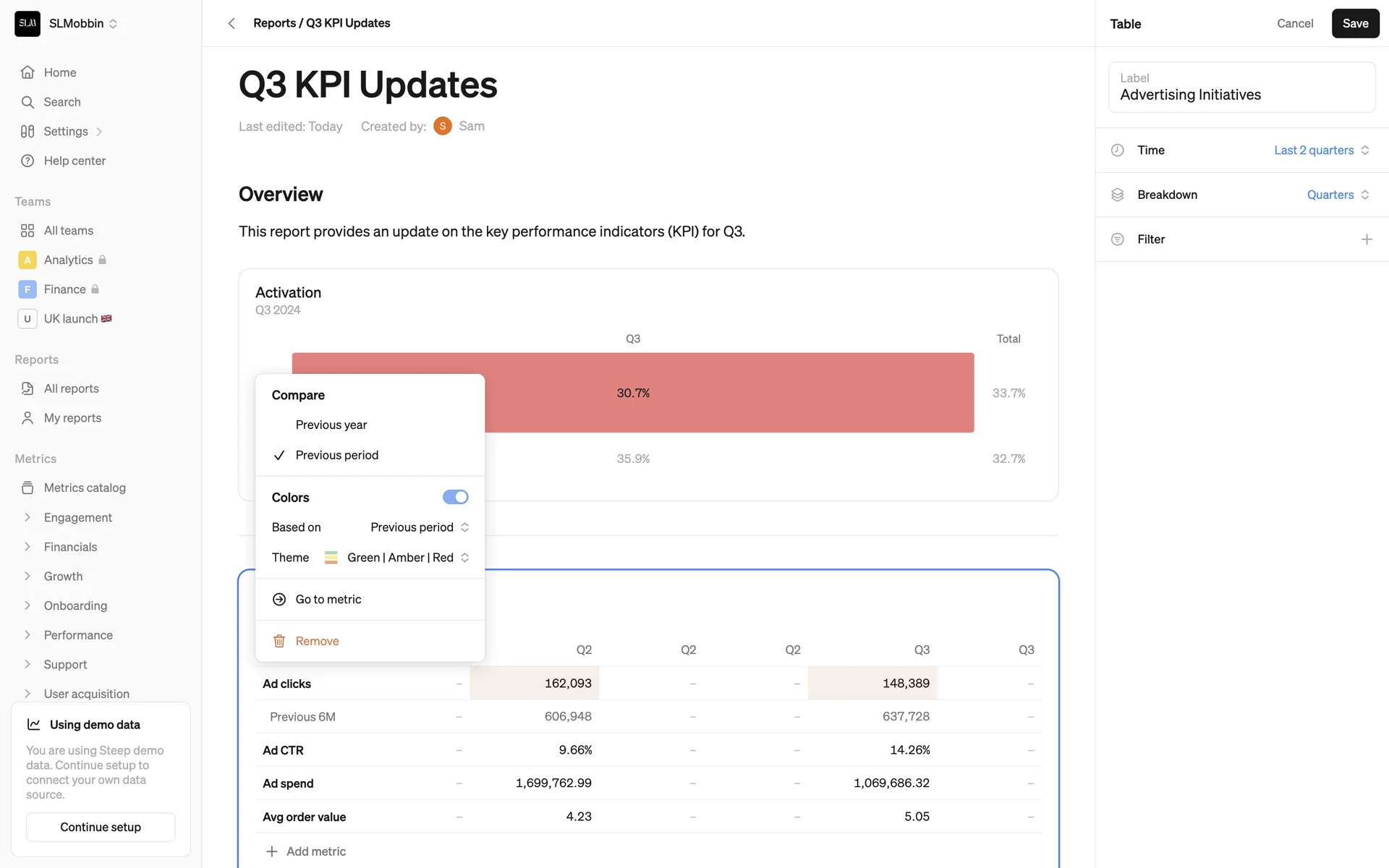Click the plus icon to add Filter
The height and width of the screenshot is (868, 1389).
[1366, 239]
